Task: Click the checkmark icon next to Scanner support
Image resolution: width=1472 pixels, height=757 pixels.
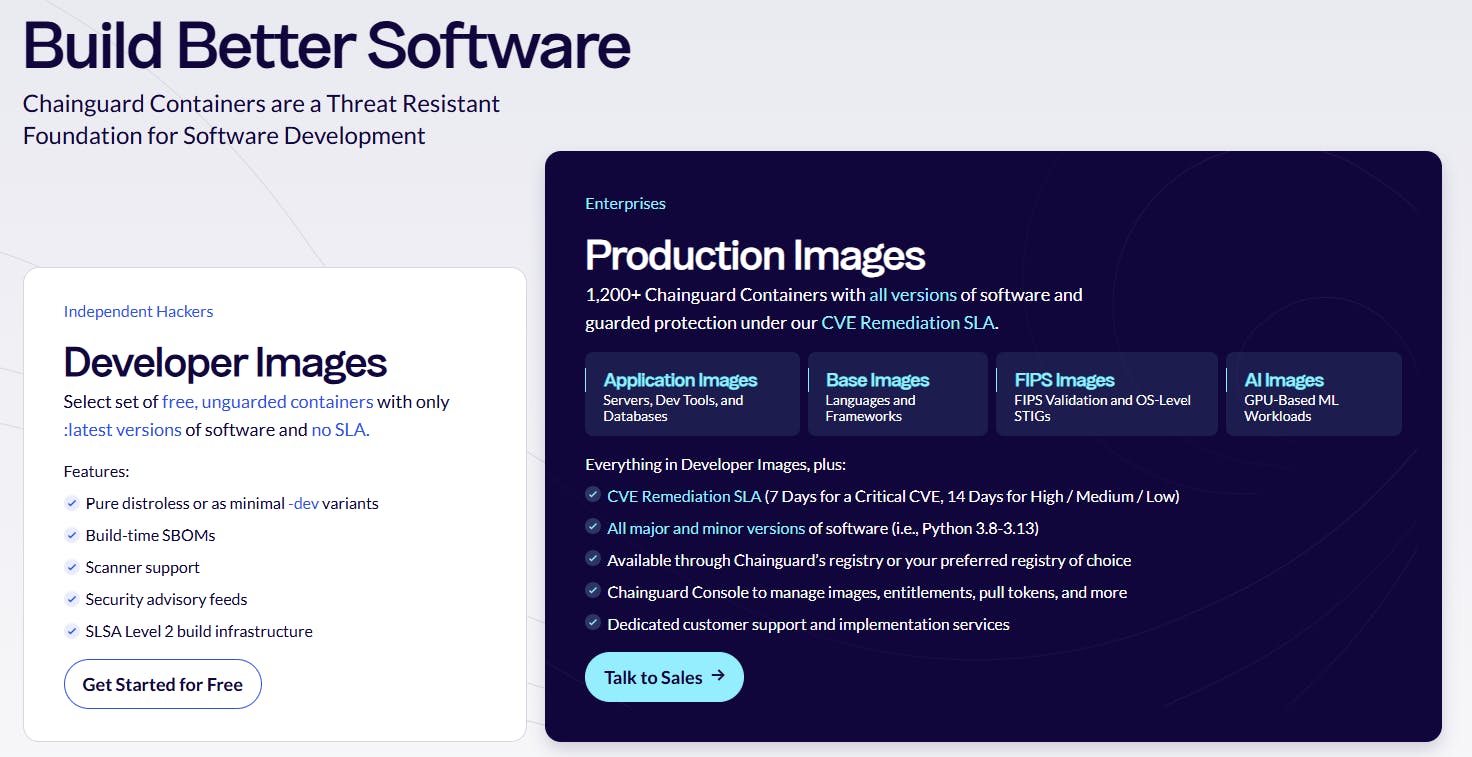Action: (x=72, y=567)
